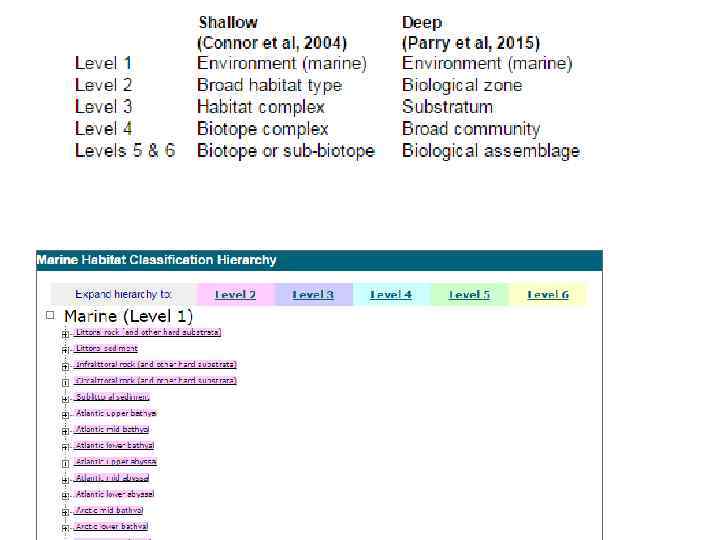Image resolution: width=720 pixels, height=540 pixels.
Task: Expand the Atlantic lower abyssal node
Action: point(65,496)
